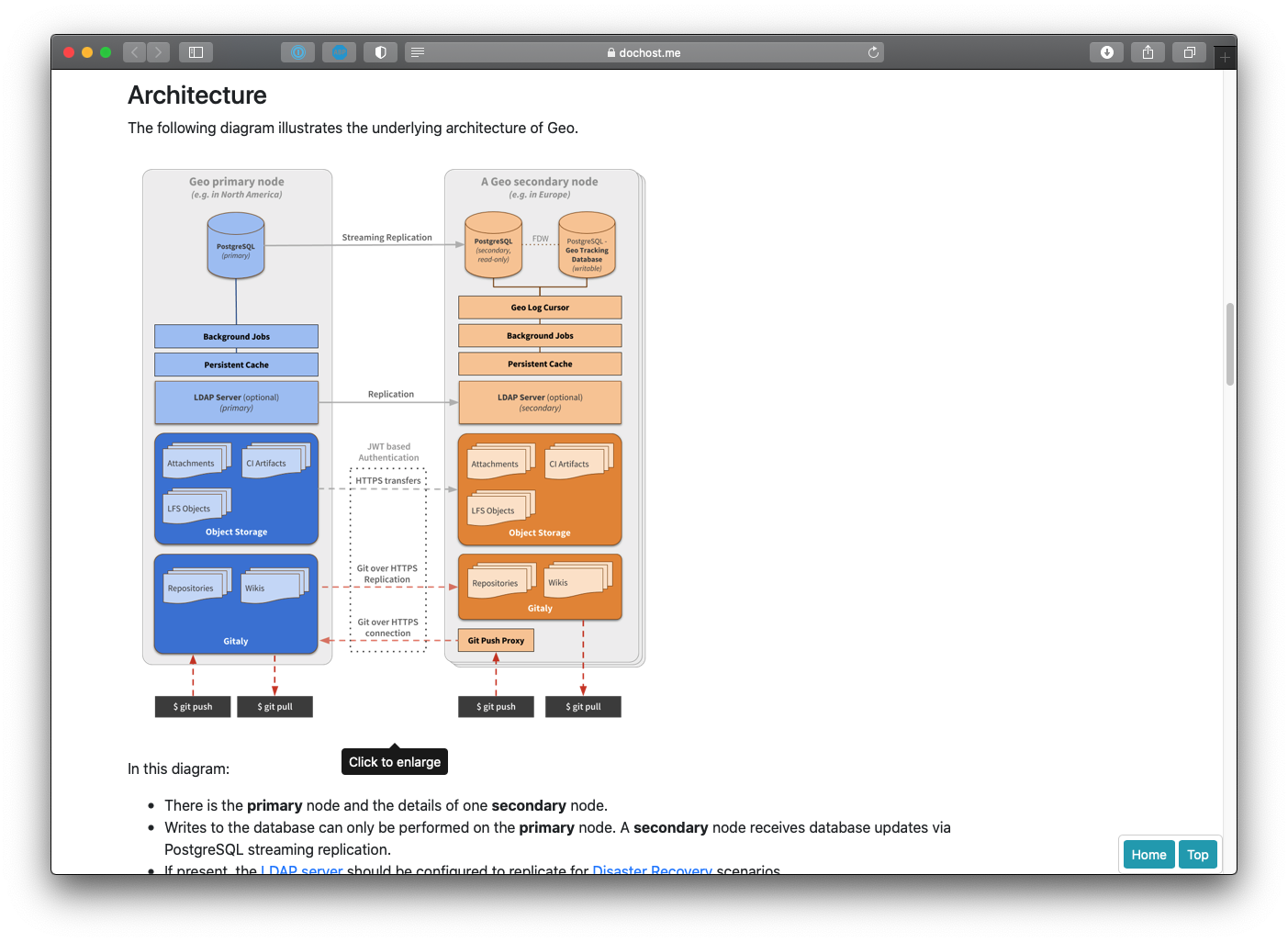
Task: Show Safari downloads list
Action: (x=1106, y=52)
